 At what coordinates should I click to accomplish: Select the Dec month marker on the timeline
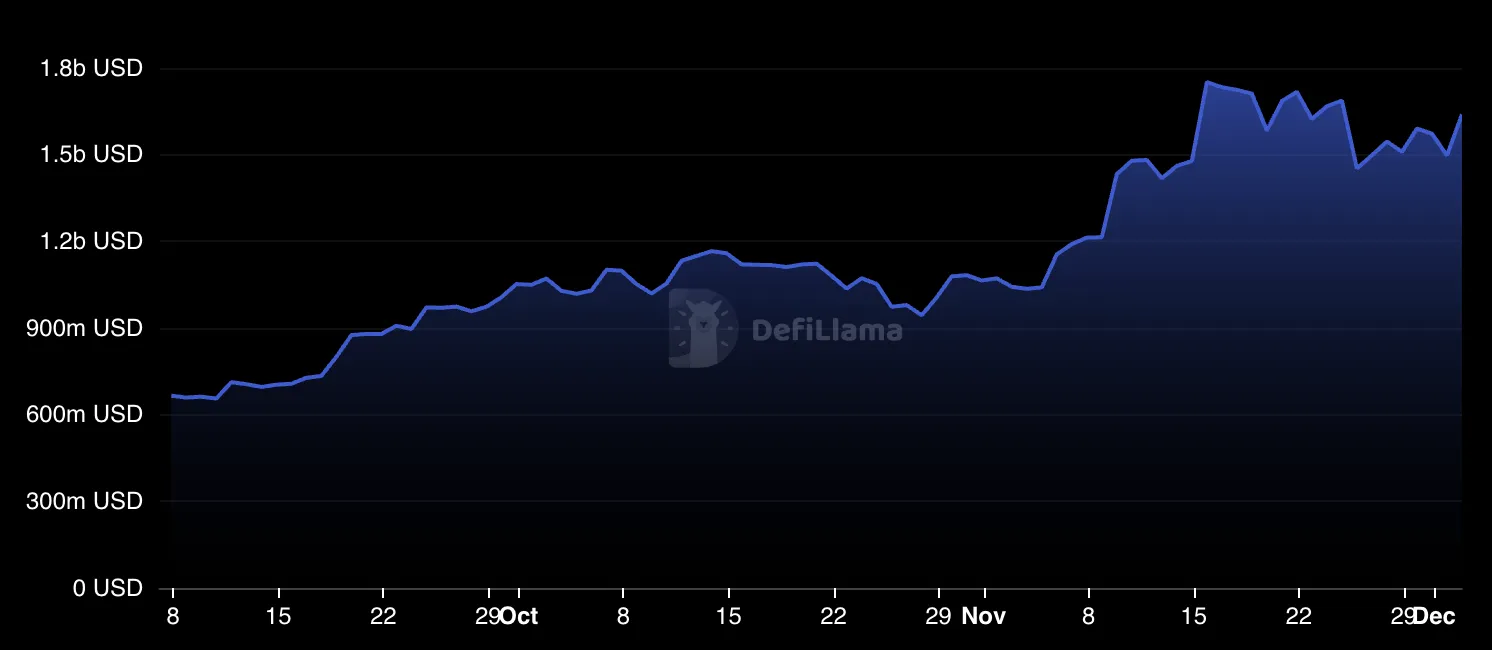pos(1434,616)
